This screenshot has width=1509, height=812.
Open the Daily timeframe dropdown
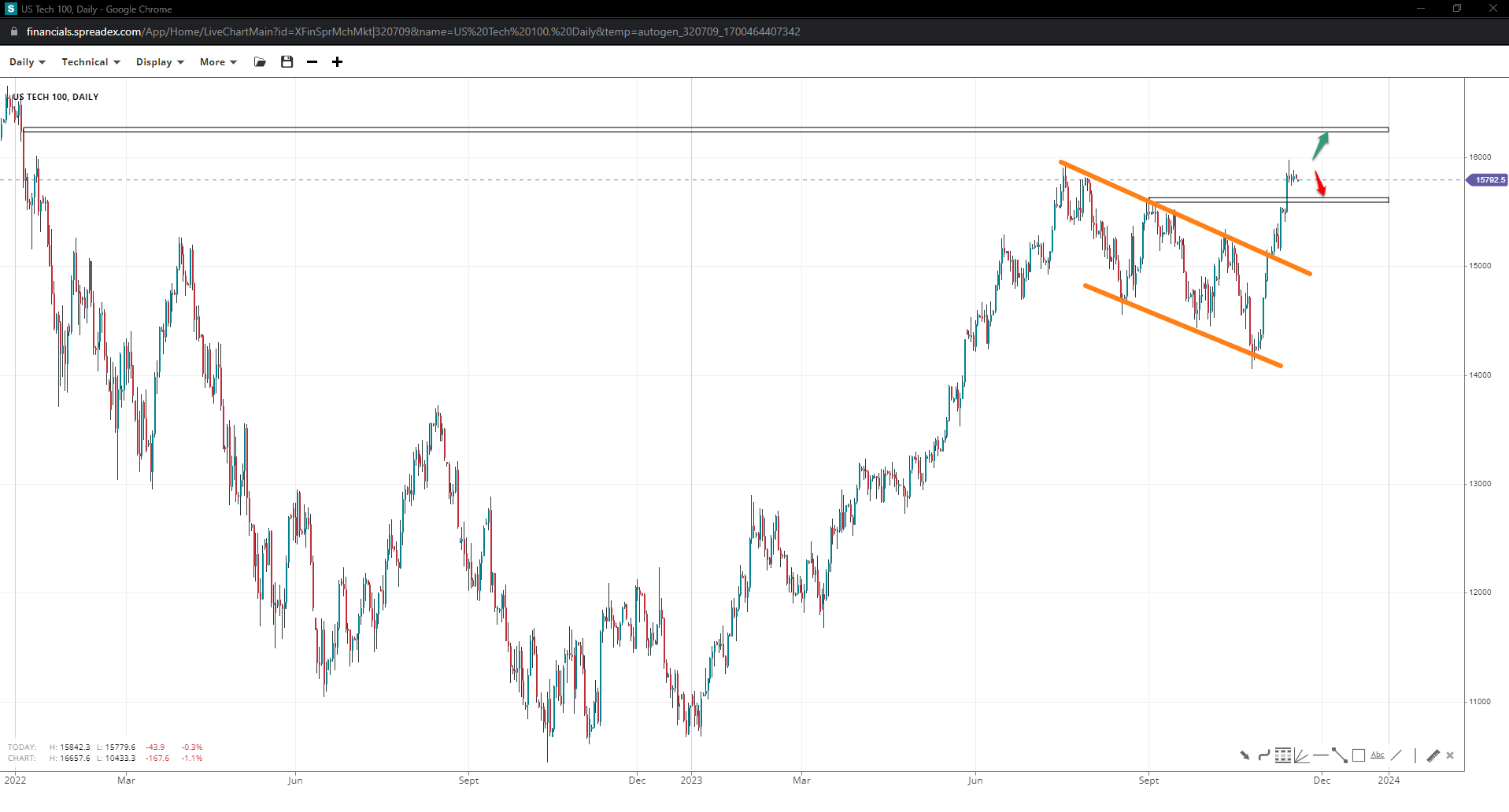27,62
